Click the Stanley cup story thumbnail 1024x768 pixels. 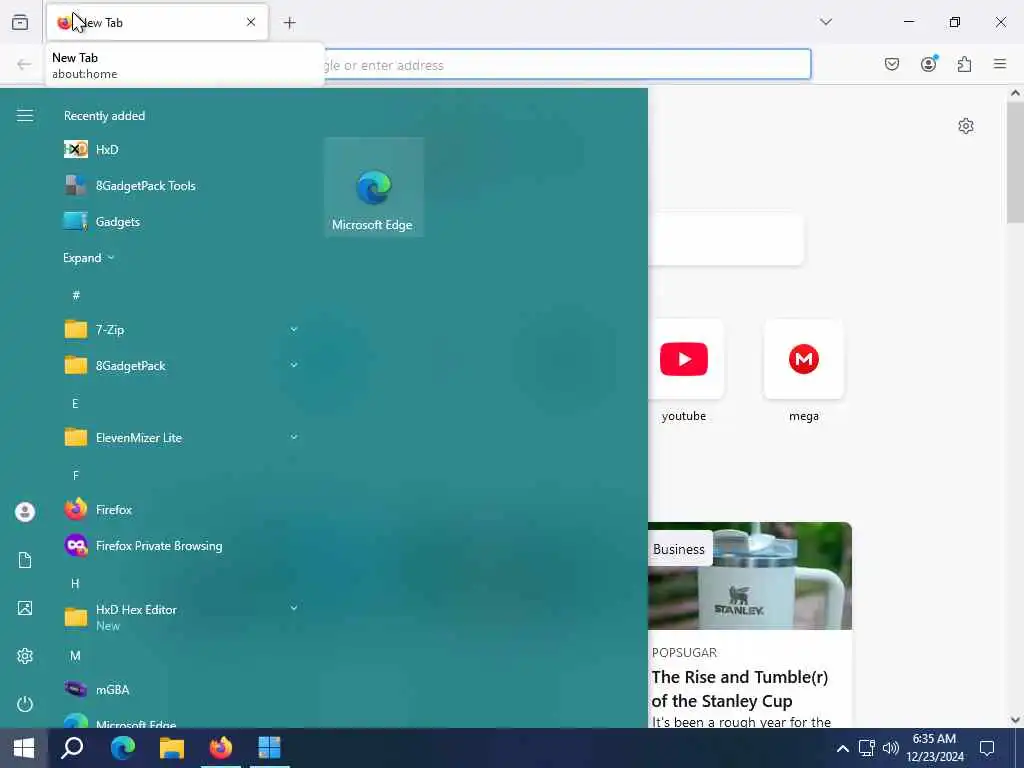point(750,576)
